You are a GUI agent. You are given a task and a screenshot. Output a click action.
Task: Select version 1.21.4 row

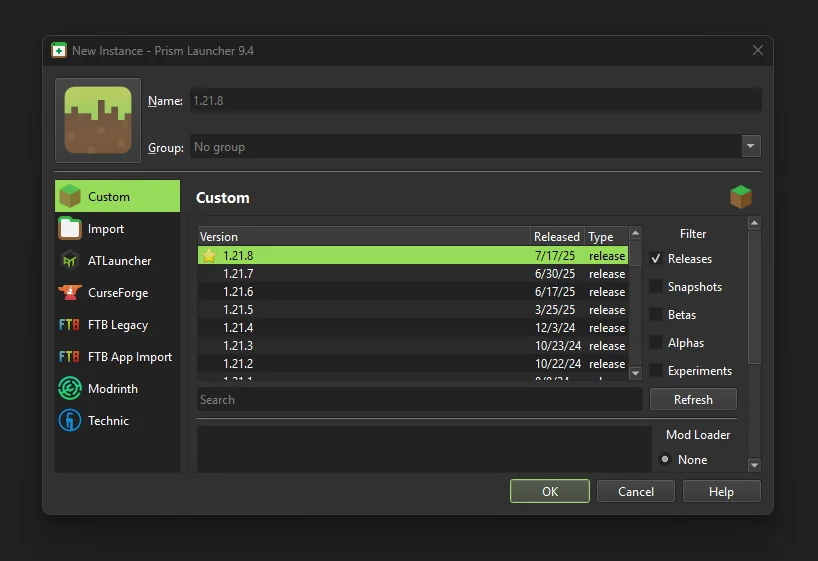pos(413,328)
